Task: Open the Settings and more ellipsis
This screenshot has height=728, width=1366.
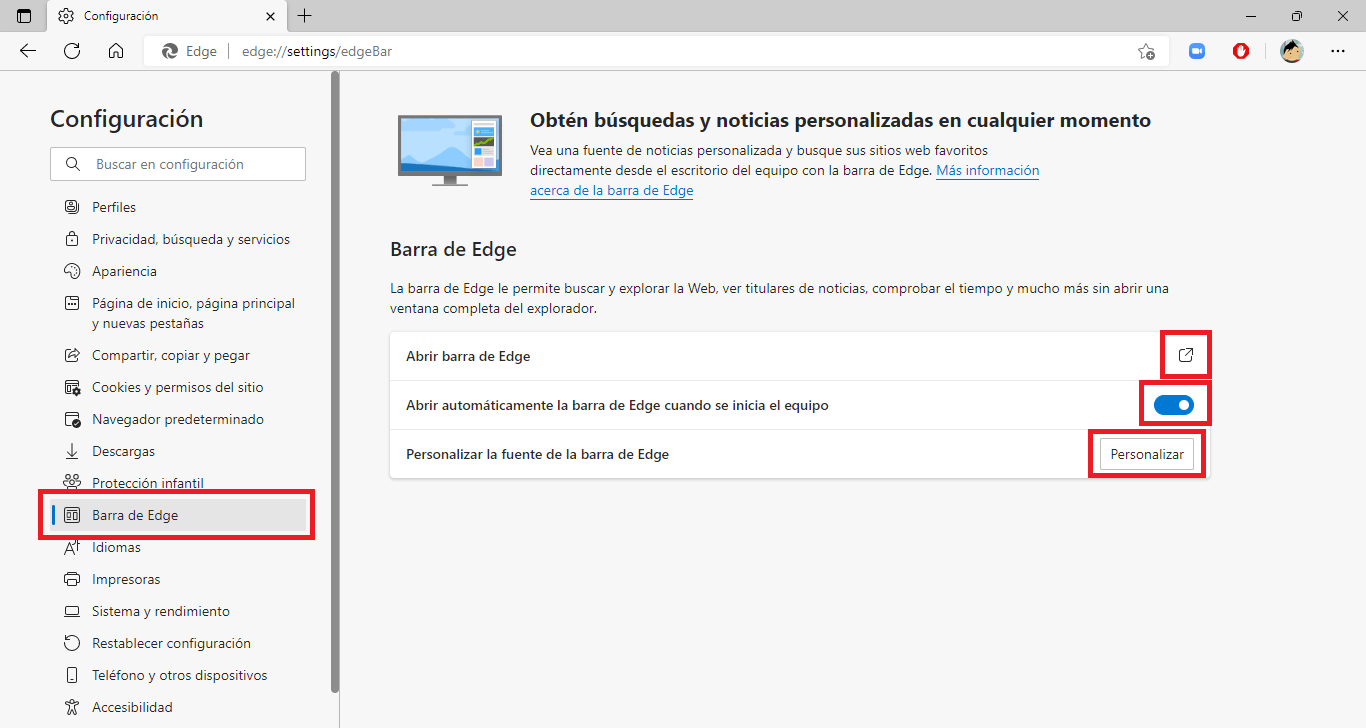Action: tap(1338, 51)
